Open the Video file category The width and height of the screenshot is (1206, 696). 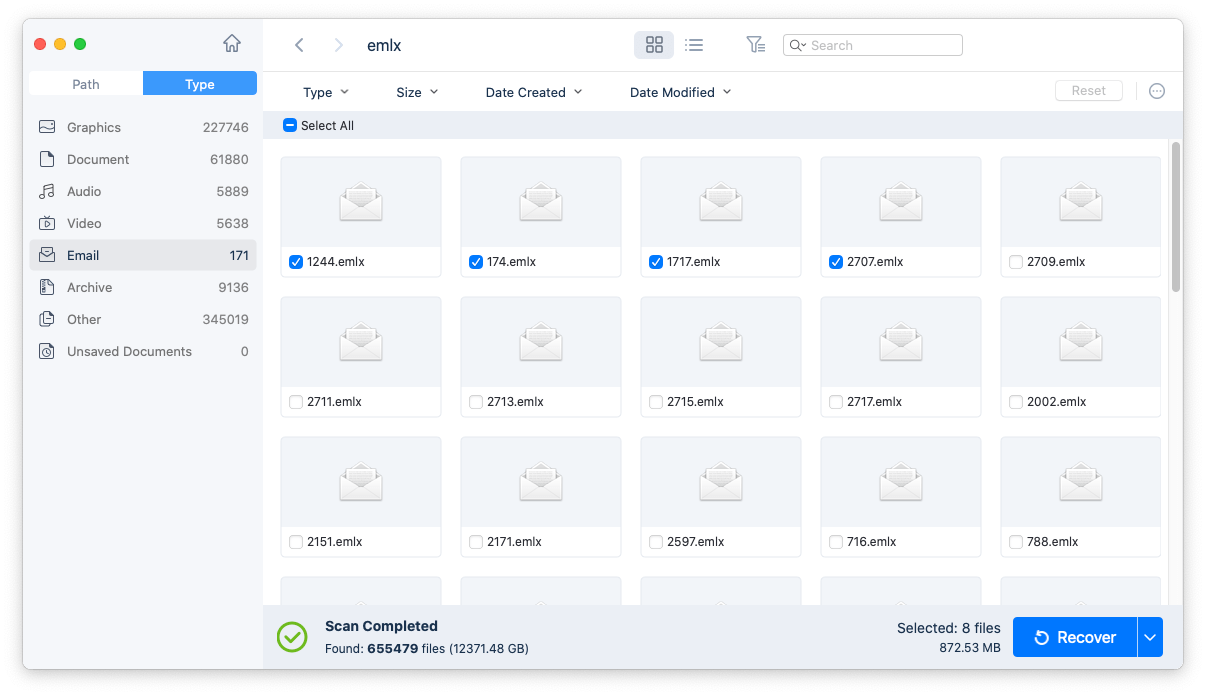coord(85,223)
